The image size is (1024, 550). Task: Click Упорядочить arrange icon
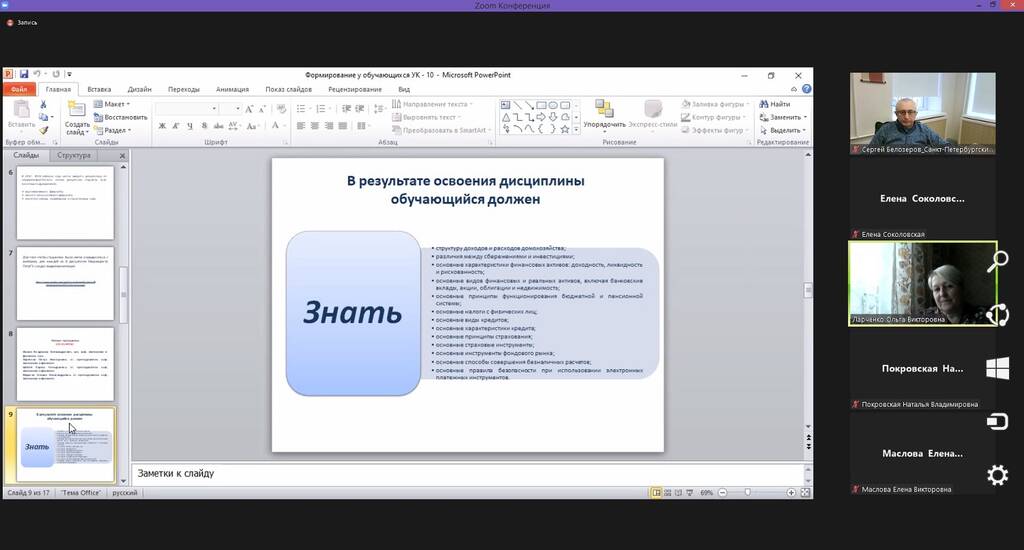coord(604,108)
